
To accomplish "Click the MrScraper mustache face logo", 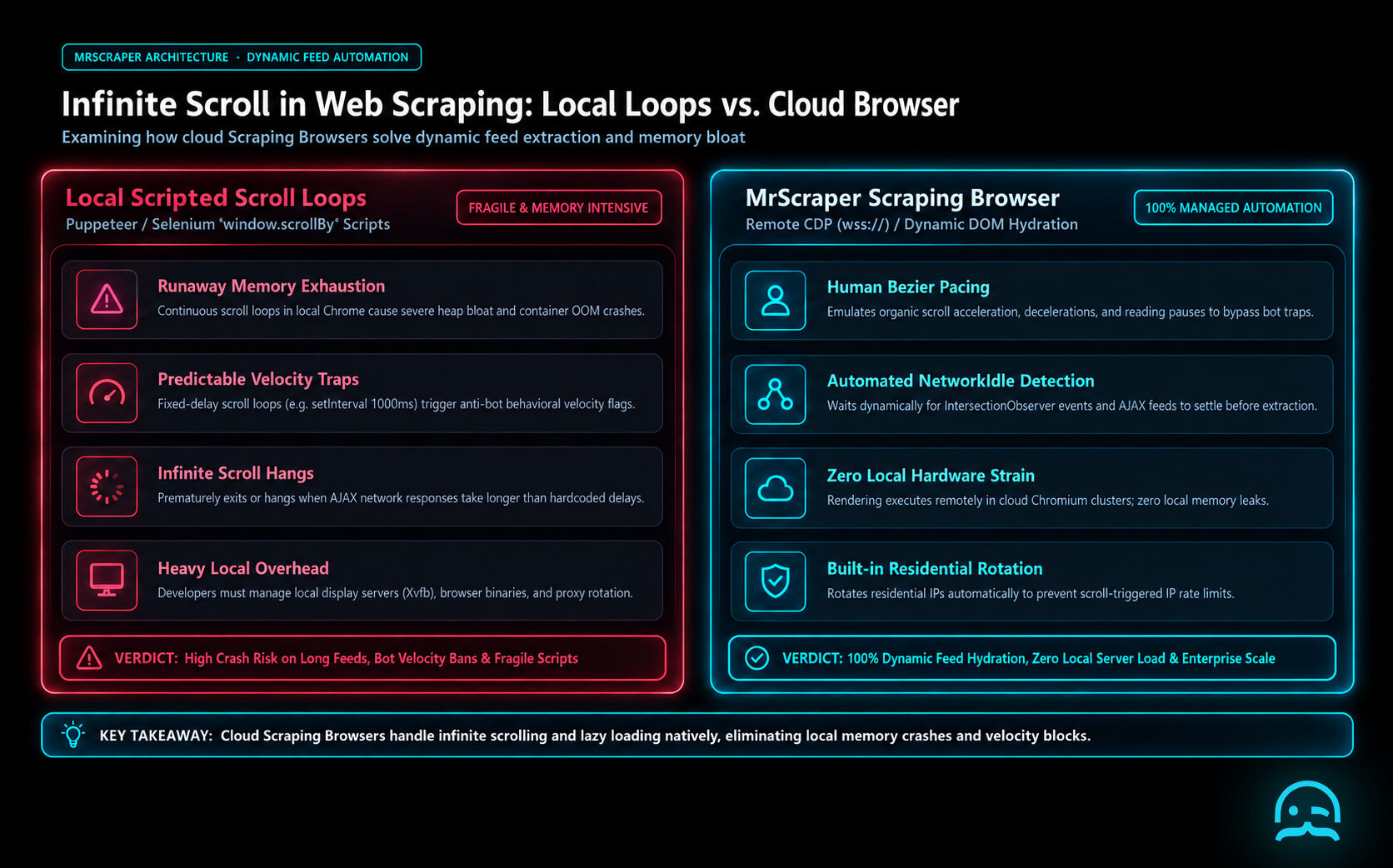I will (x=1307, y=811).
